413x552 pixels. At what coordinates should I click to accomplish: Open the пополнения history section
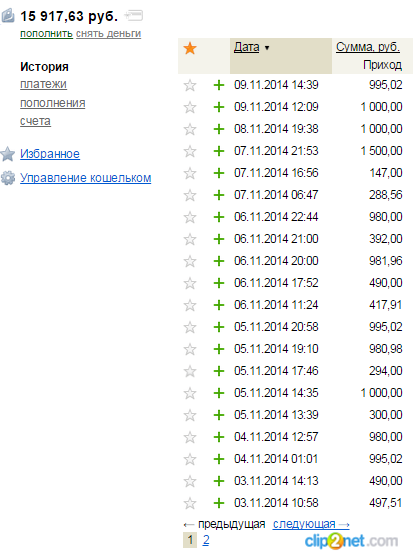tap(52, 103)
